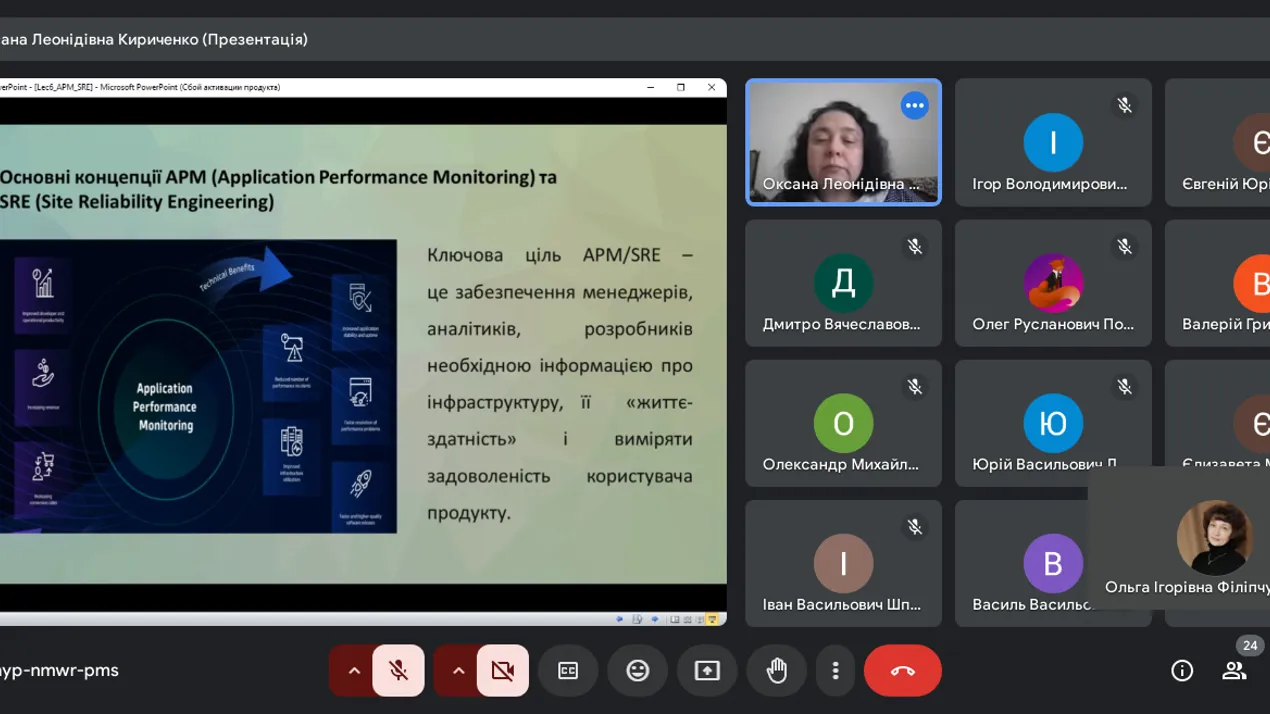Image resolution: width=1270 pixels, height=714 pixels.
Task: Click muted mic icon on Юрій's tile
Action: pyautogui.click(x=1124, y=386)
